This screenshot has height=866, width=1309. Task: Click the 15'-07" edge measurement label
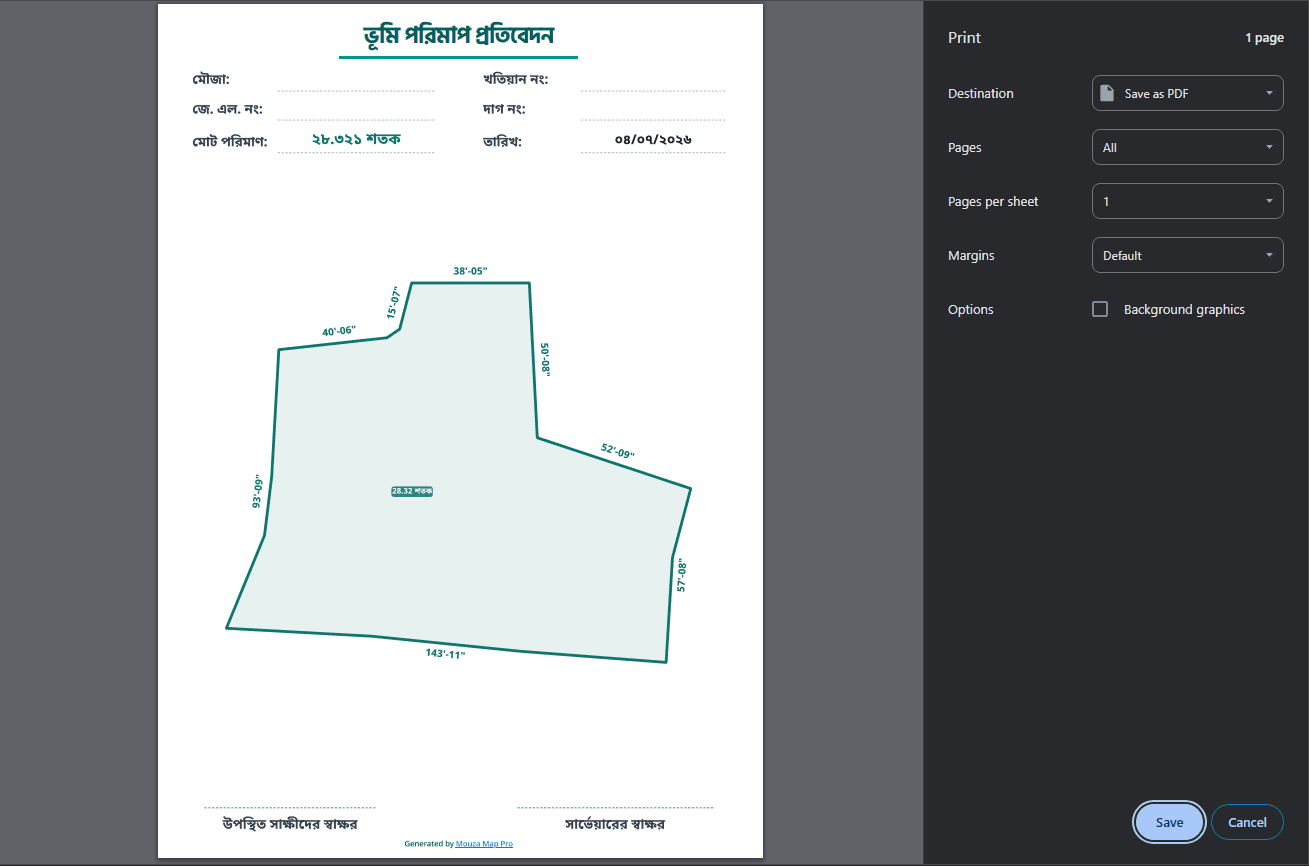click(393, 302)
